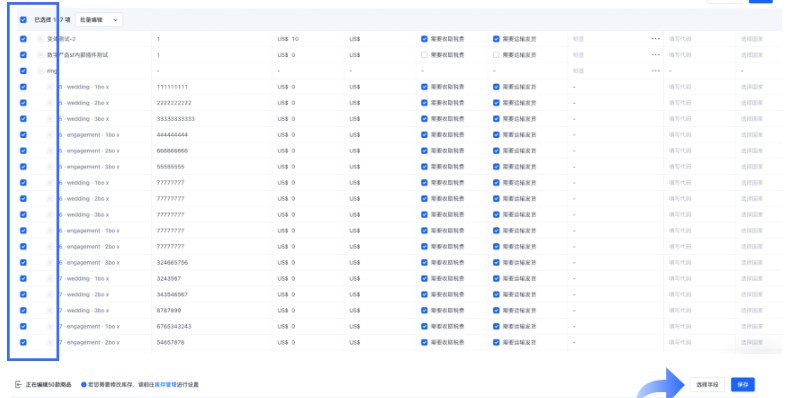Click the SKU cell 3243567
Screen dimensions: 789x398
click(169, 279)
